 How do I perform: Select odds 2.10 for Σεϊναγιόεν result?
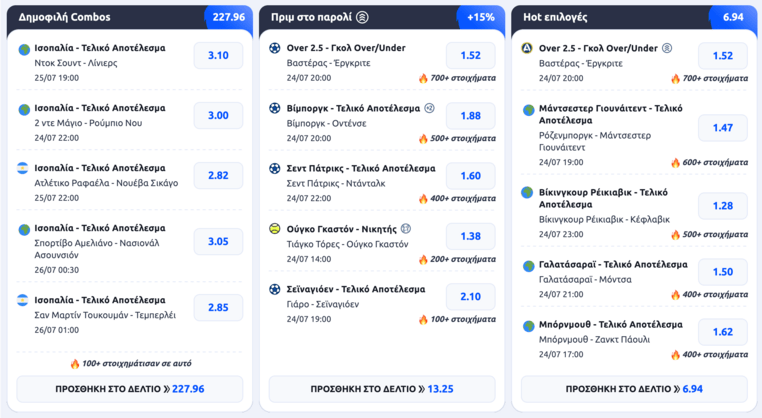tap(470, 296)
